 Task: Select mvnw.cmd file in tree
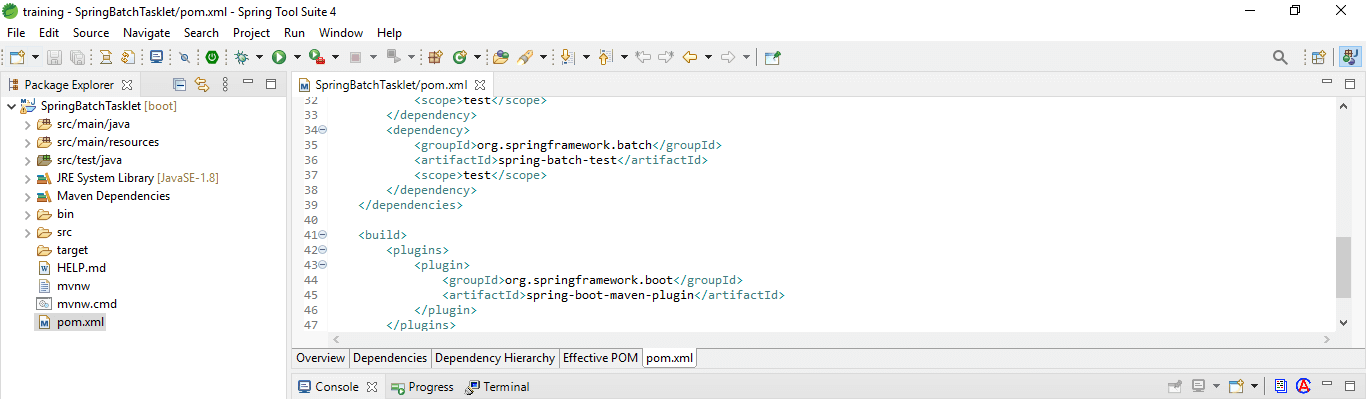coord(86,304)
